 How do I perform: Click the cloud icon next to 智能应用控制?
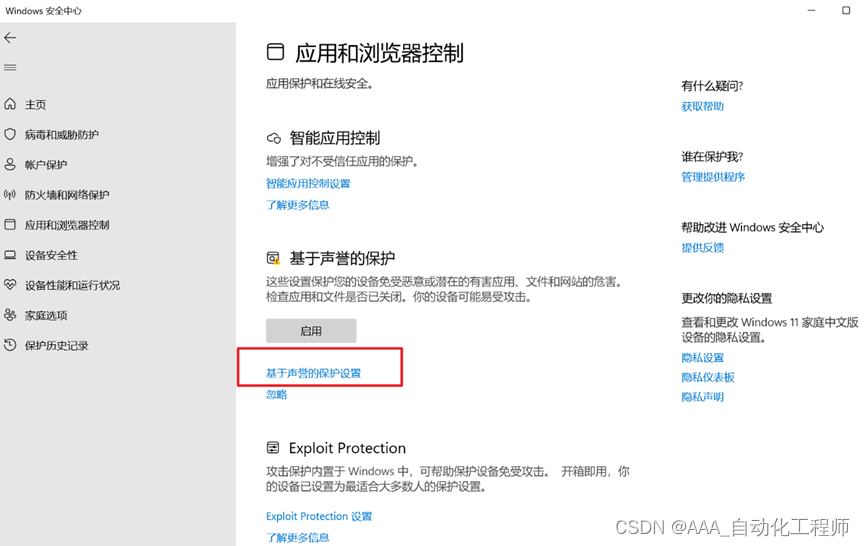coord(274,138)
